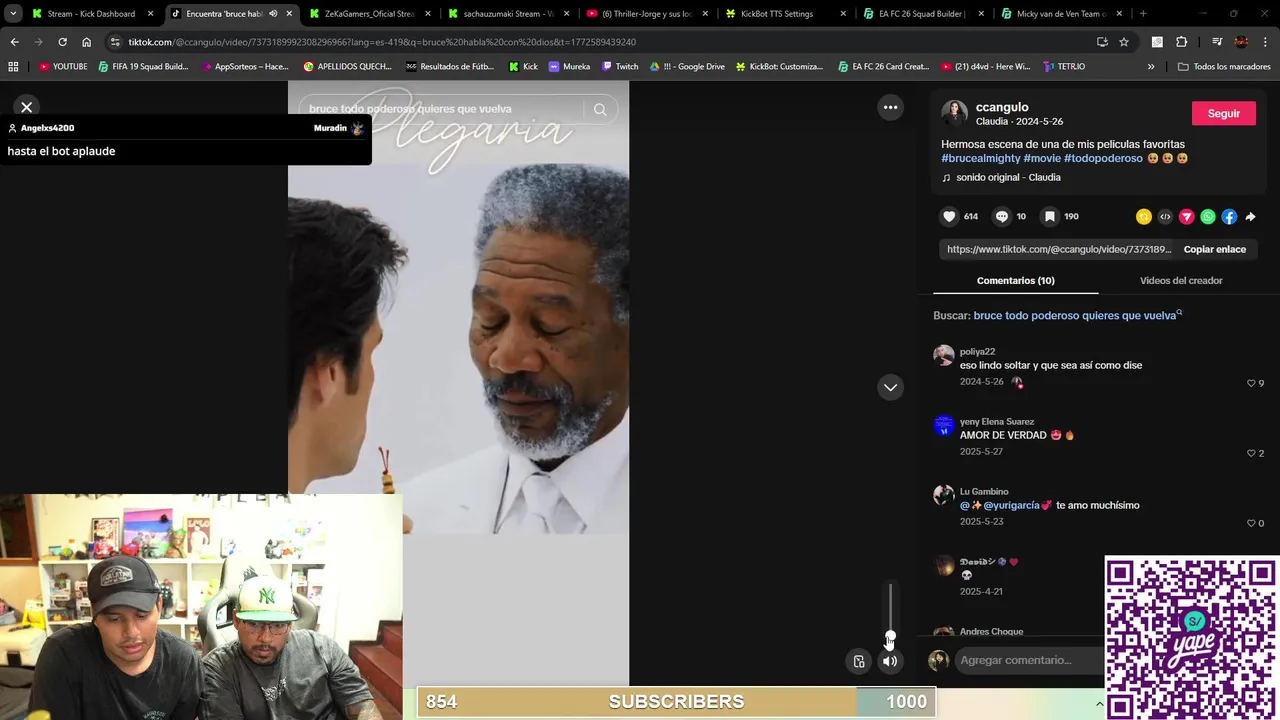This screenshot has width=1280, height=720.
Task: Open the apps grid in bookmarks bar
Action: tap(13, 67)
